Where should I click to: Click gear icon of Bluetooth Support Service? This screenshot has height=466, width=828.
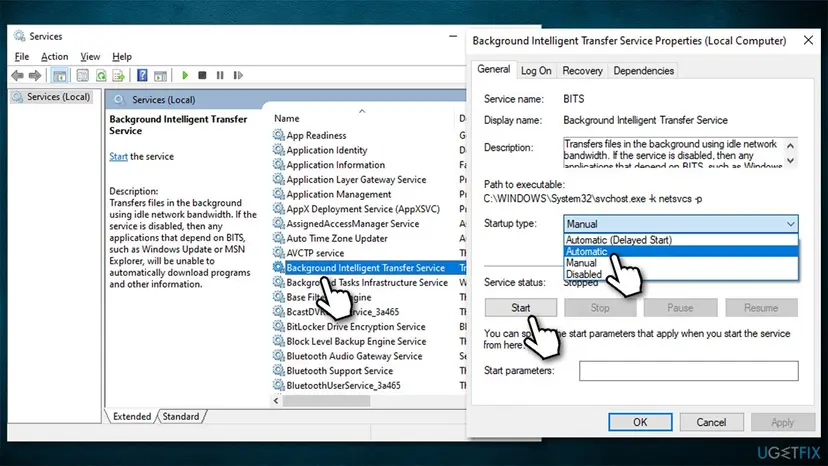(278, 371)
